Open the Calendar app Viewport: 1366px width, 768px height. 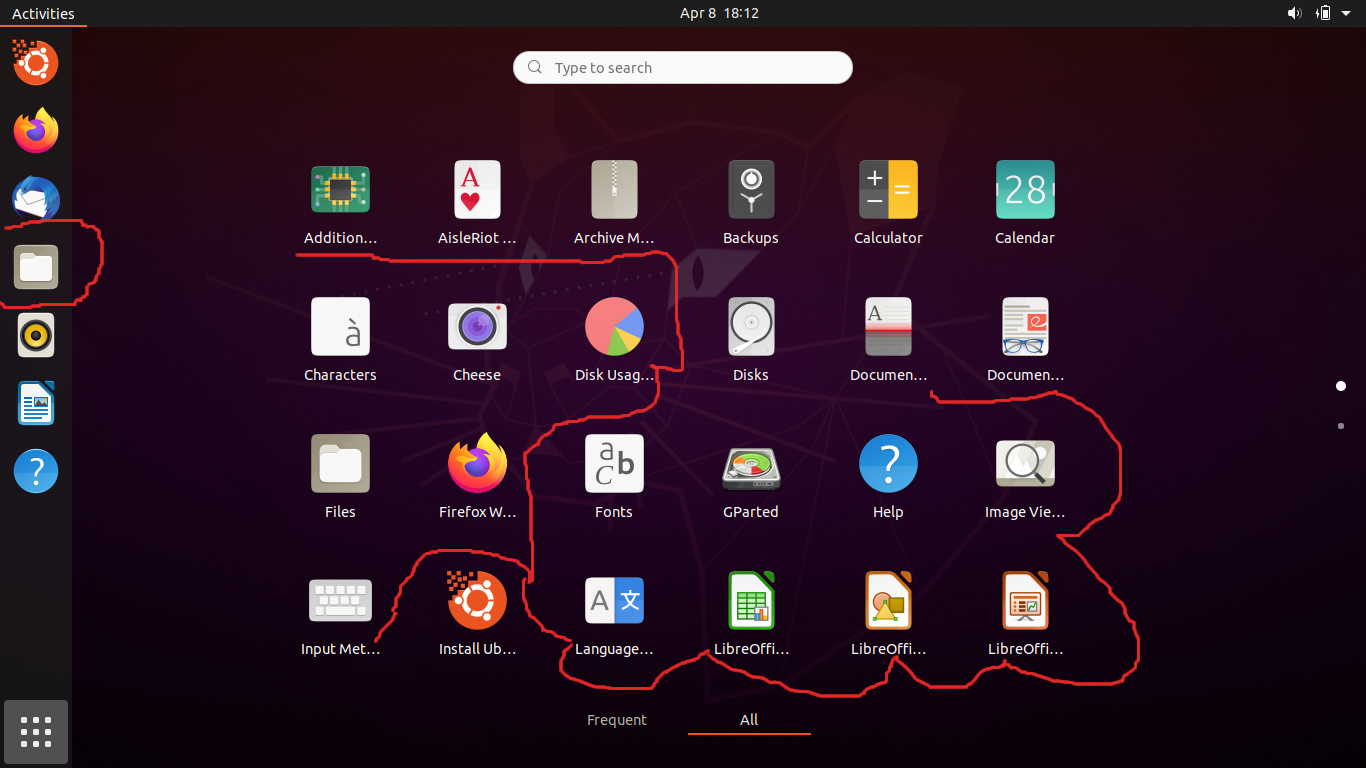click(x=1025, y=190)
